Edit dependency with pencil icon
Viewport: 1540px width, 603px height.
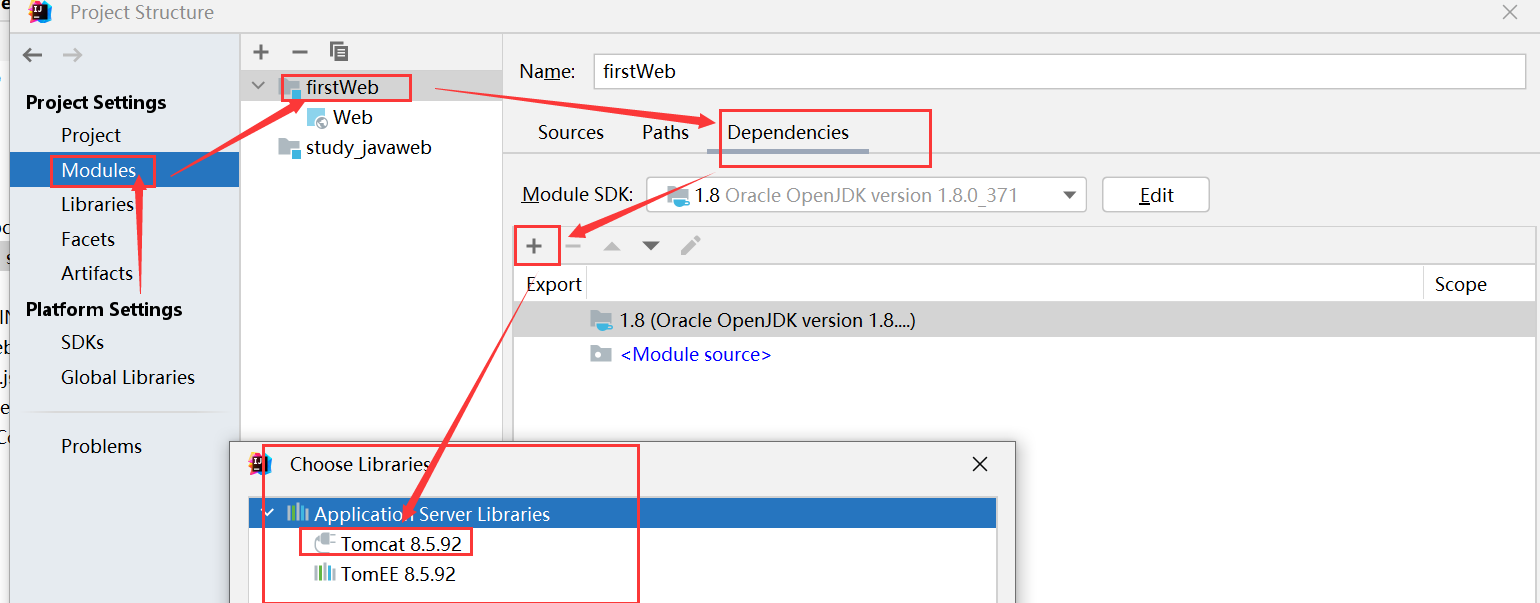[x=691, y=246]
